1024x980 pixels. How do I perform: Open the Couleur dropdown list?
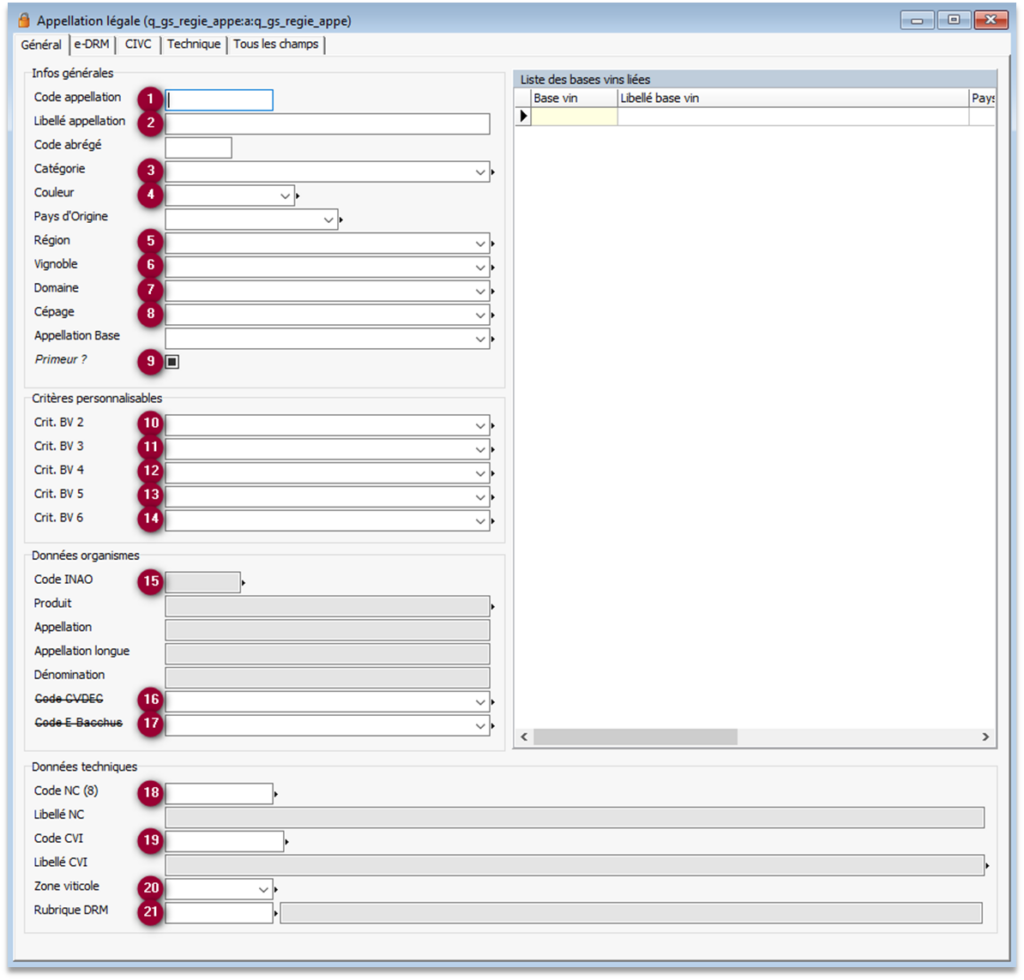tap(285, 196)
